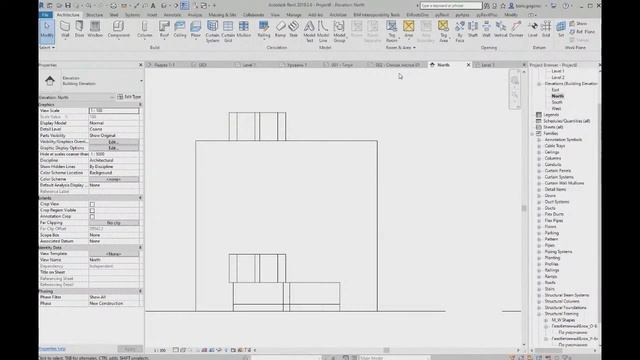The height and width of the screenshot is (360, 640).
Task: Click the keyword search box
Action: click(x=451, y=6)
